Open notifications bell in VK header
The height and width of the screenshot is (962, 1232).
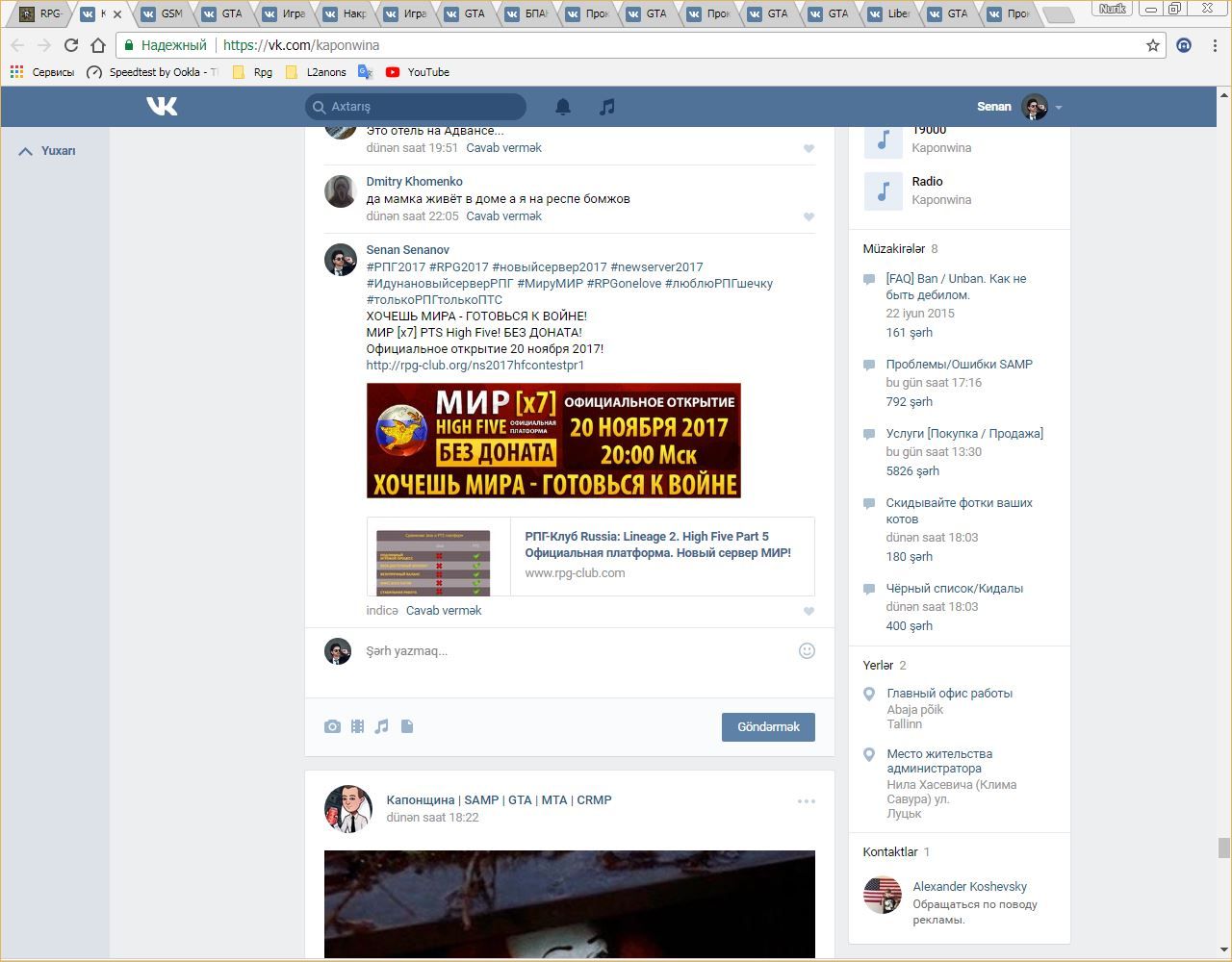click(x=563, y=107)
